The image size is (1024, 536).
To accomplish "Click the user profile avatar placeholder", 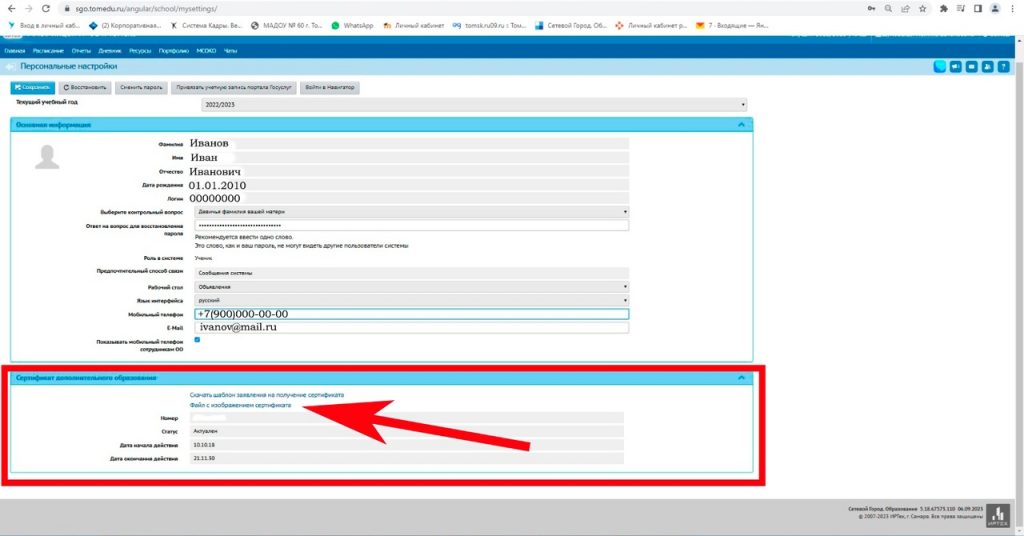I will [x=47, y=156].
